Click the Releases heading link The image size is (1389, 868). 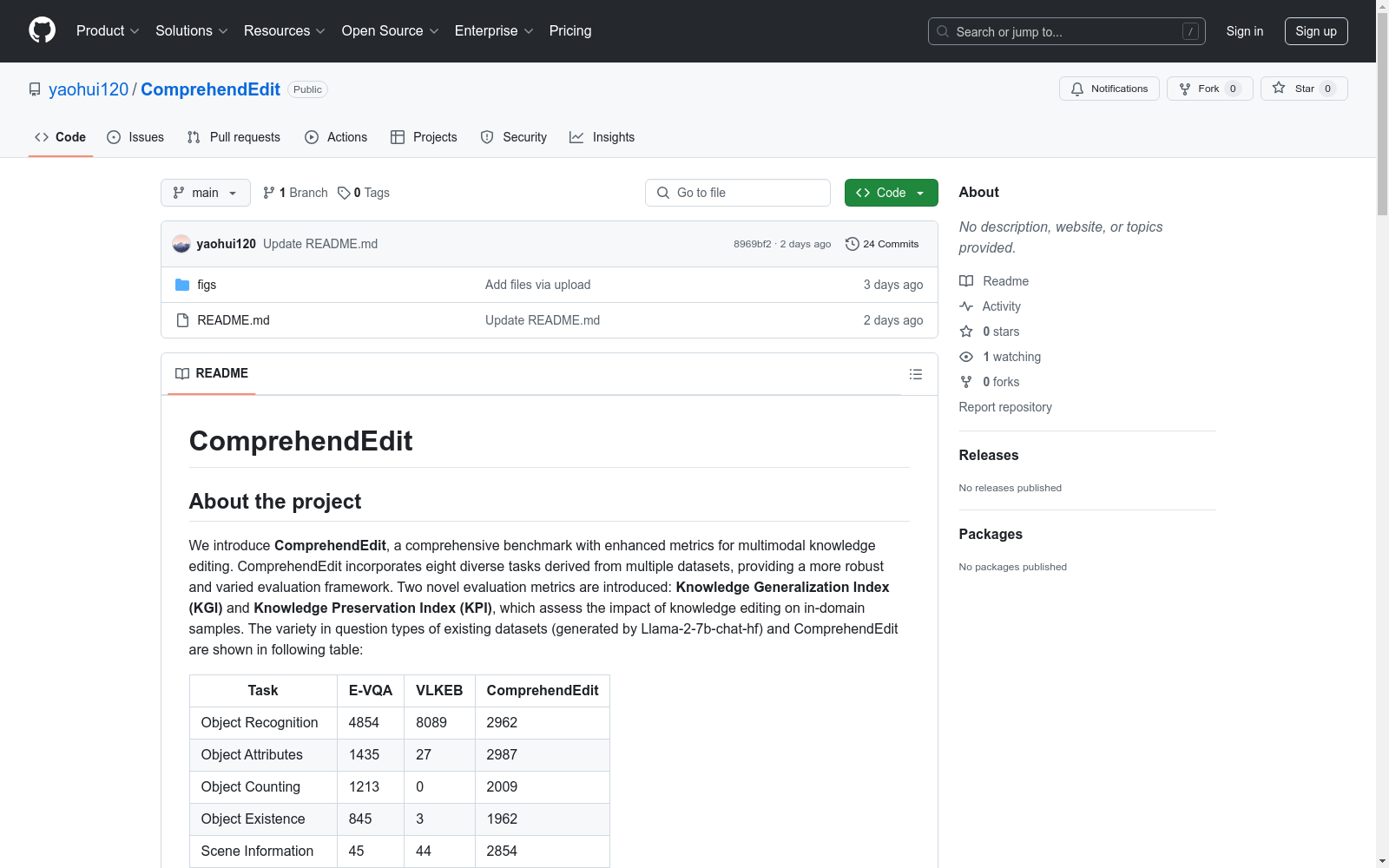pos(989,456)
